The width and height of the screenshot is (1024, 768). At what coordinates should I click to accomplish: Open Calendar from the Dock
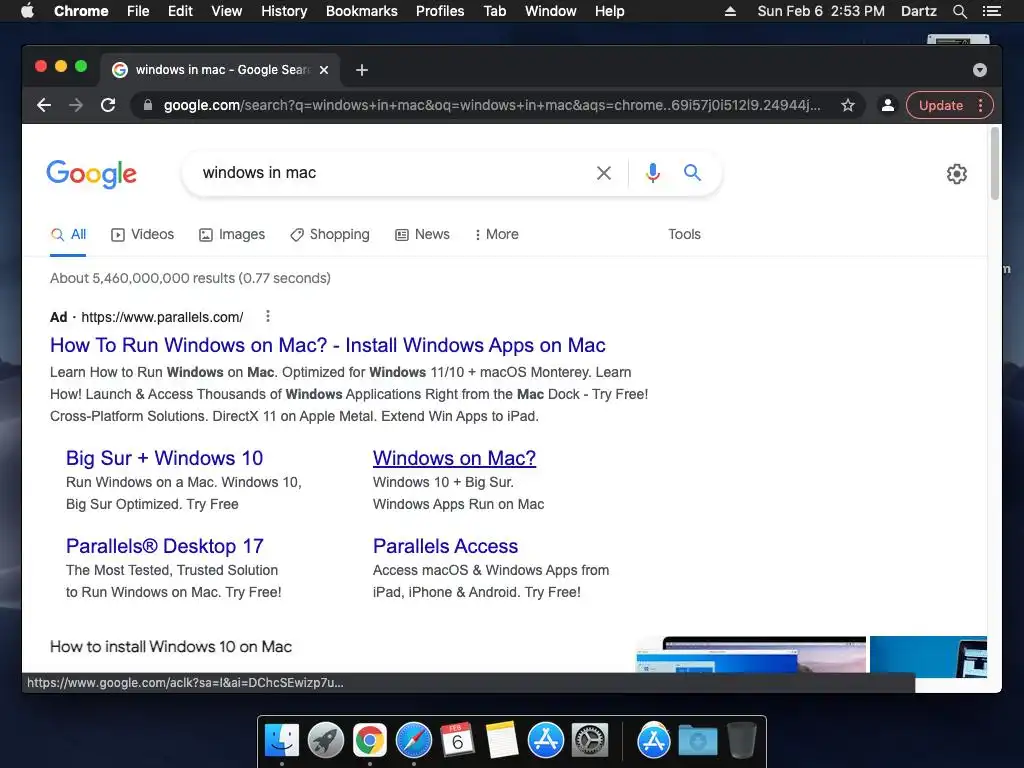point(457,741)
